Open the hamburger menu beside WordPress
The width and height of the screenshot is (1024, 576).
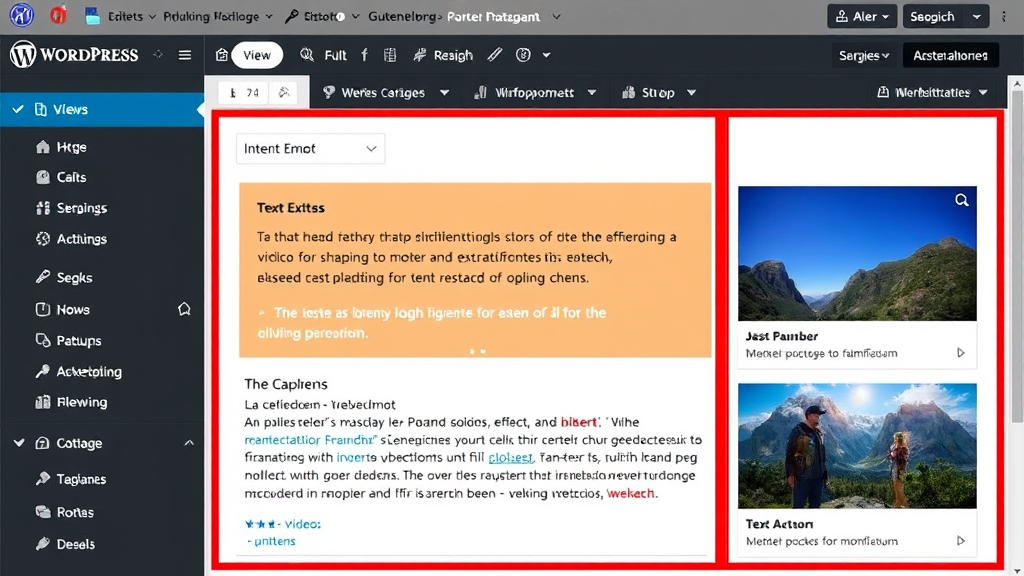[x=185, y=55]
